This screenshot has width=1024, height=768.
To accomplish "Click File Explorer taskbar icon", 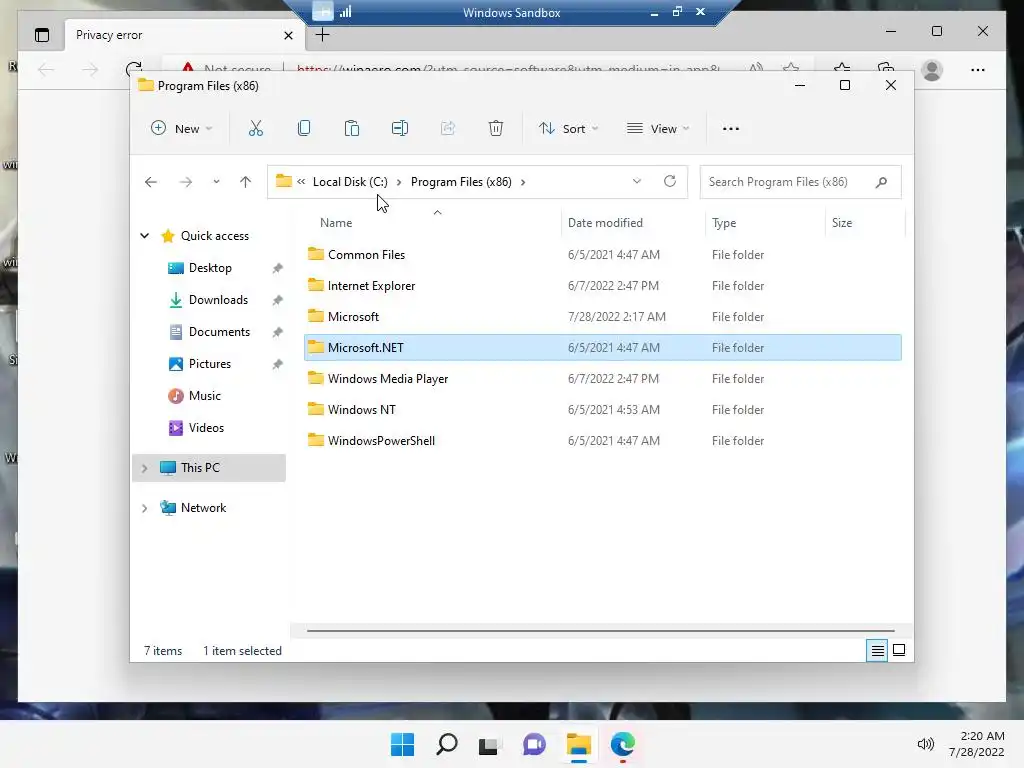I will click(x=579, y=744).
